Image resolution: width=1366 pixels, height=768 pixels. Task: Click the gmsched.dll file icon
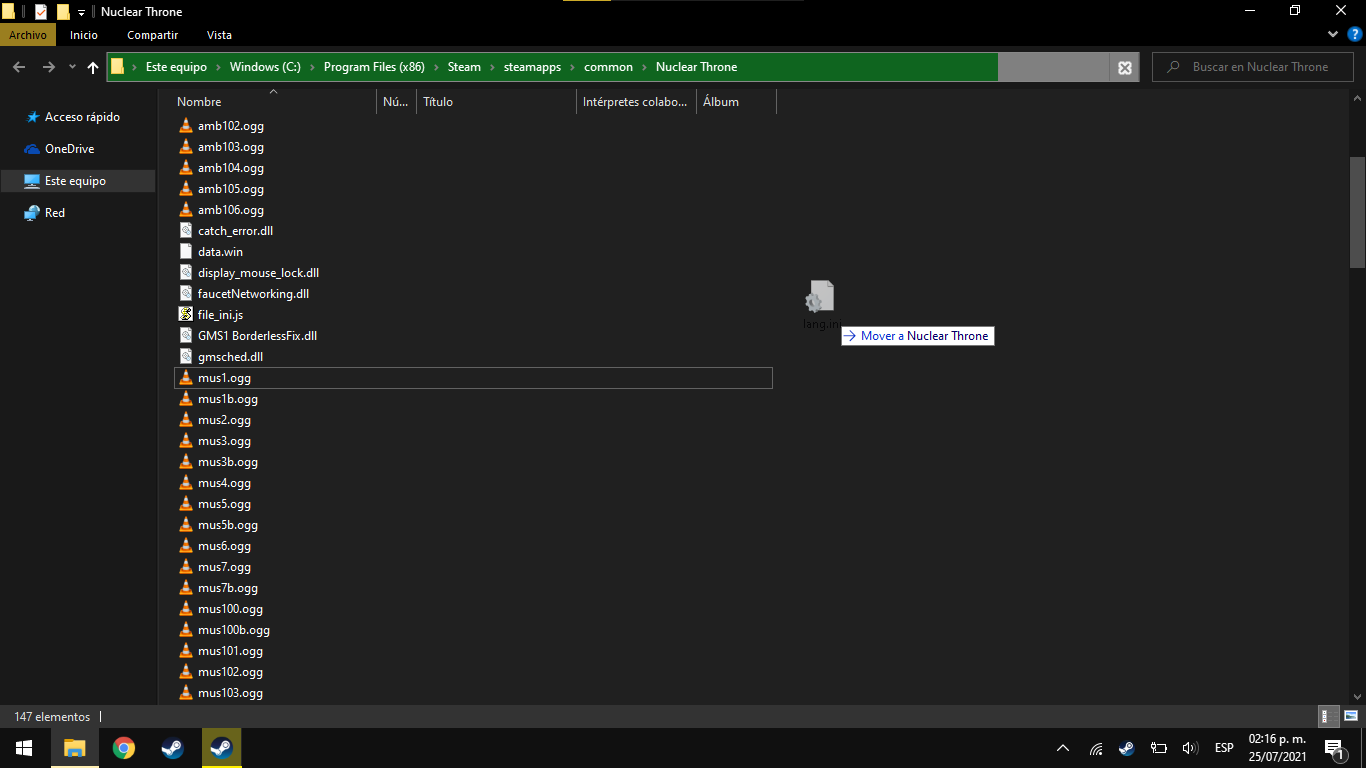[x=185, y=357]
